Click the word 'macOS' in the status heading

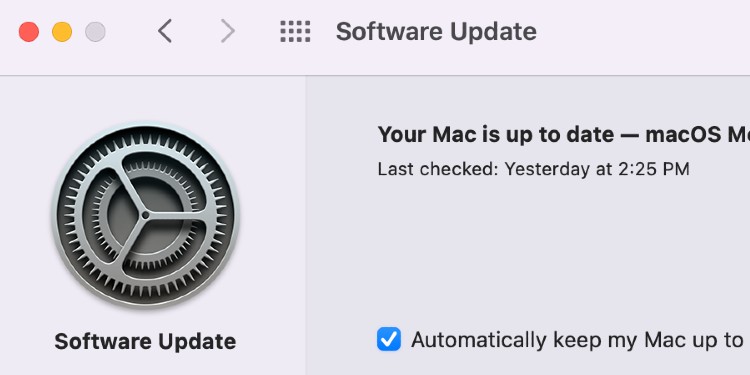(x=683, y=135)
